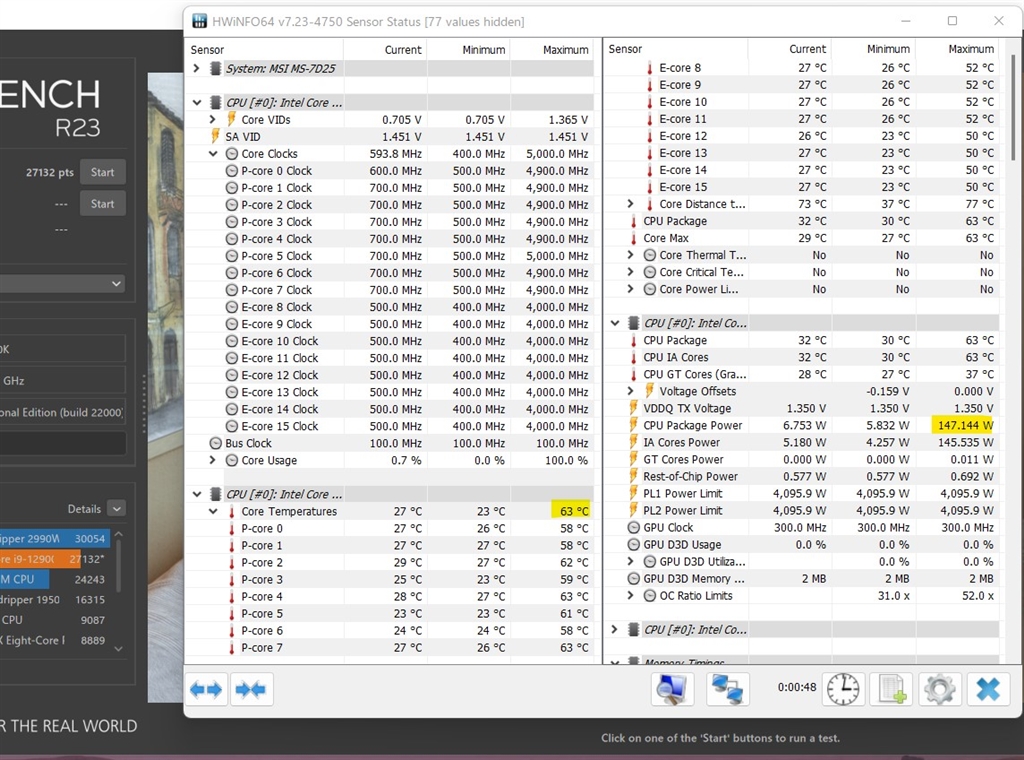This screenshot has height=760, width=1024.
Task: Select the orange i9-12900 ranking bar
Action: [x=40, y=559]
